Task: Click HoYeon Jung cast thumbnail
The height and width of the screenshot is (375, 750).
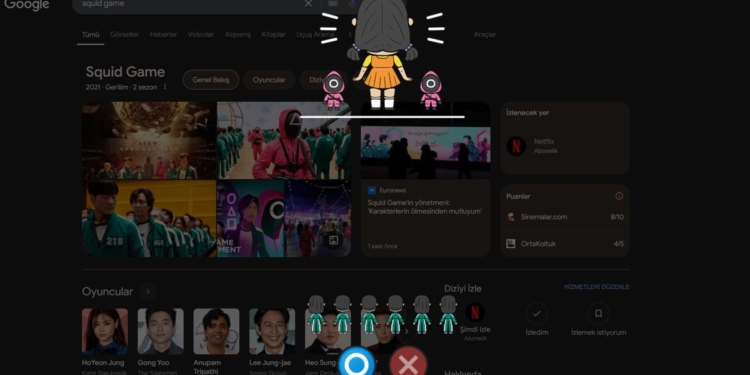Action: (x=105, y=331)
